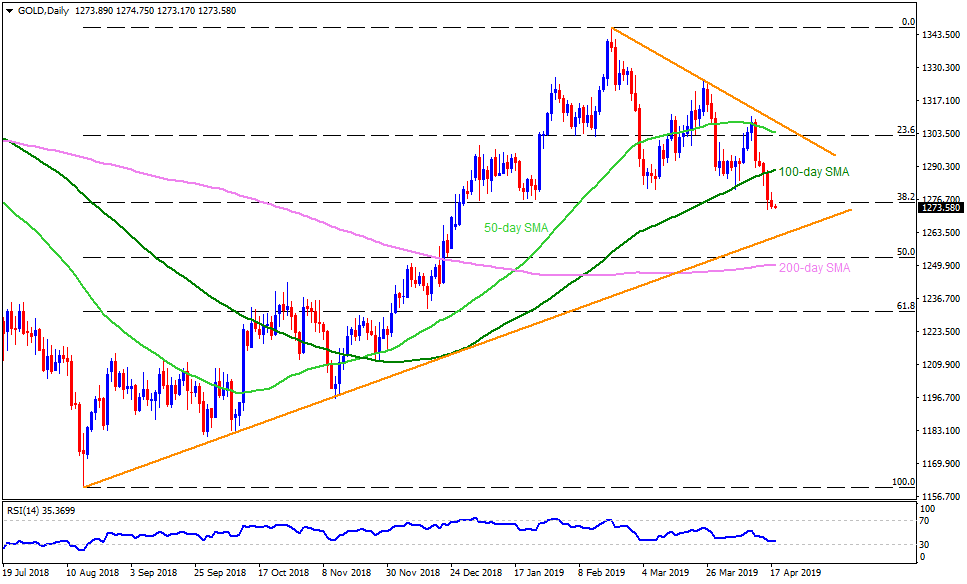This screenshot has height=584, width=967.
Task: Select the 200-day SMA label
Action: [x=814, y=267]
